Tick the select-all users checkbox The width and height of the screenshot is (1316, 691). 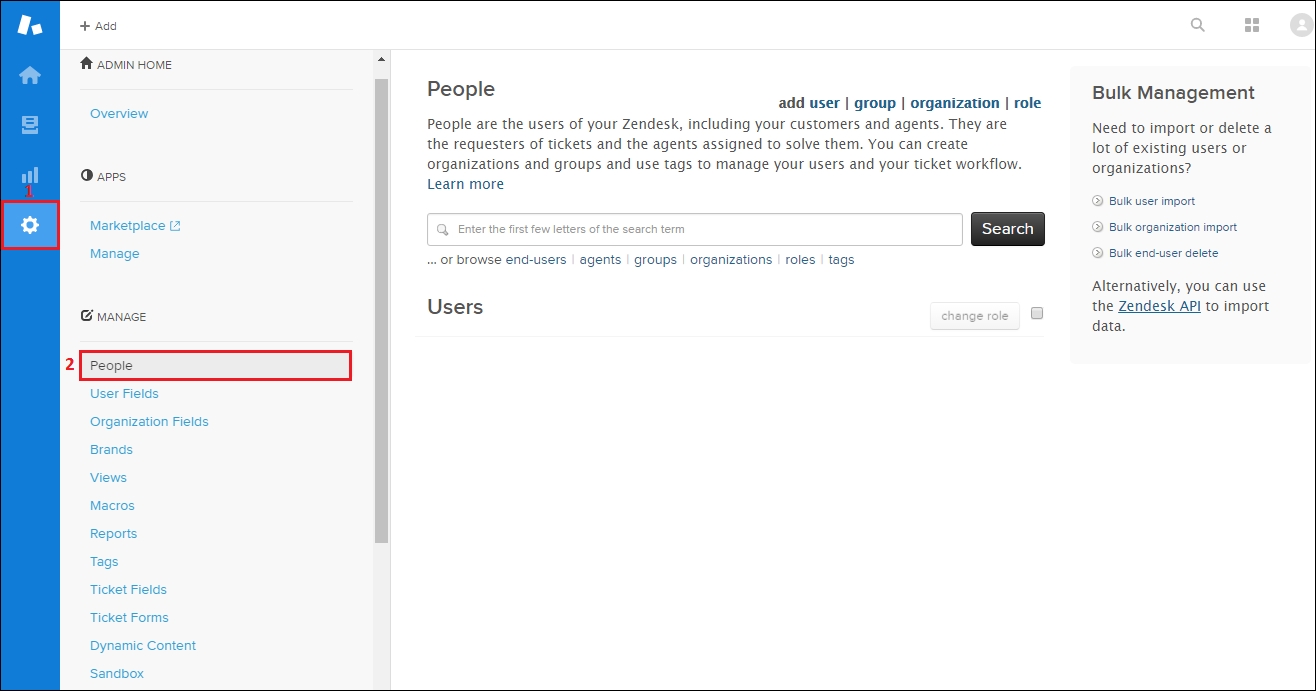(1036, 313)
